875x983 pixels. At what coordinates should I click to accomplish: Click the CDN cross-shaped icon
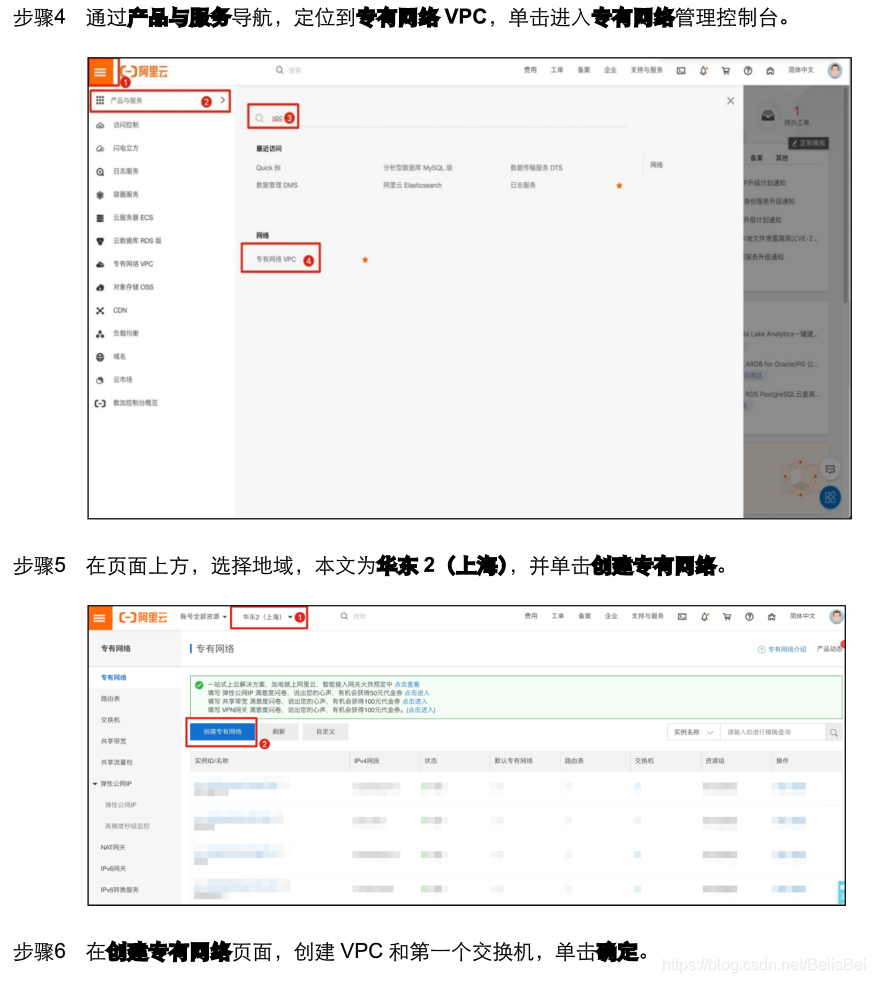point(100,311)
